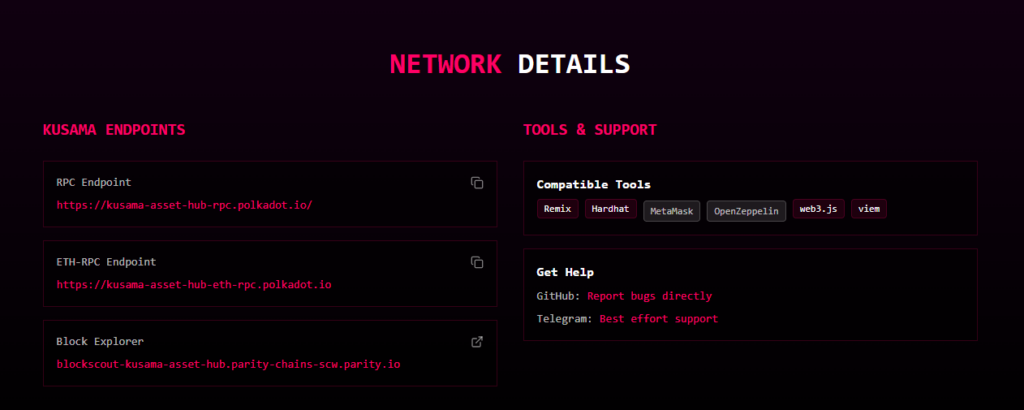
Task: Select the OpenZeppelin tool tag
Action: tap(746, 211)
